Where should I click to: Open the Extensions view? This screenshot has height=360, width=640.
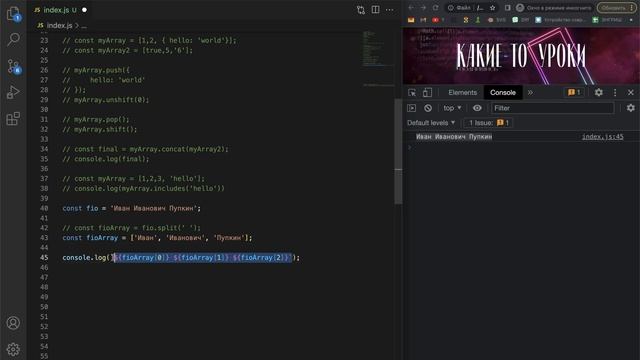click(13, 118)
